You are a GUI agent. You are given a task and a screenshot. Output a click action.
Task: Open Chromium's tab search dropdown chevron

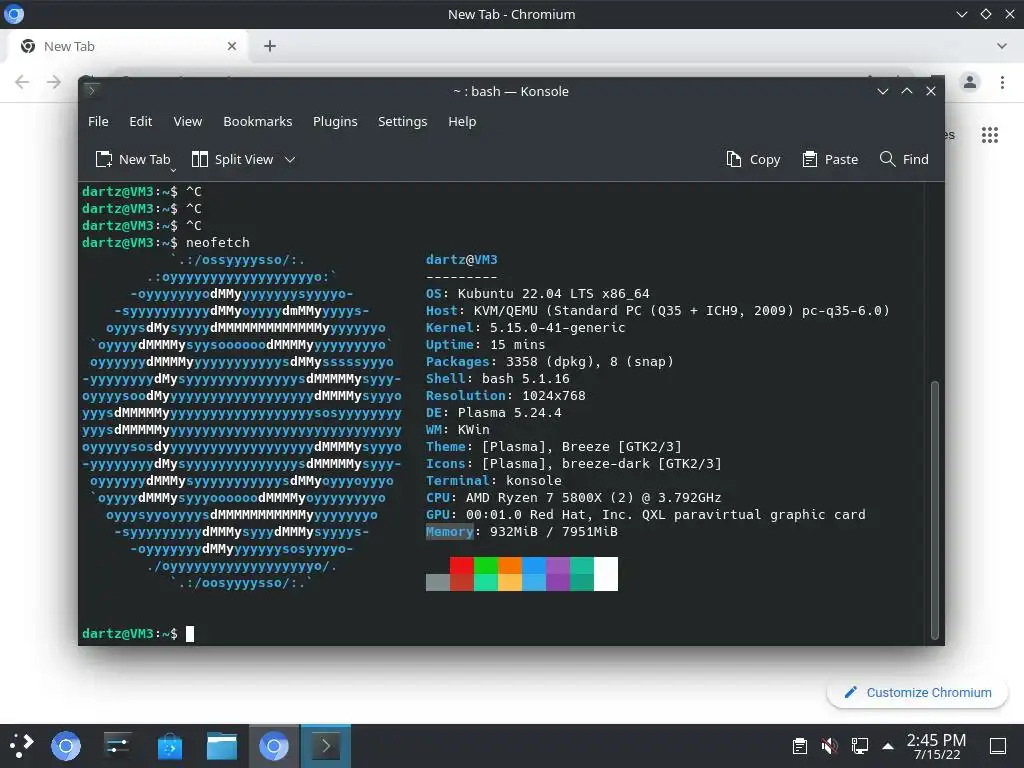tap(1002, 46)
